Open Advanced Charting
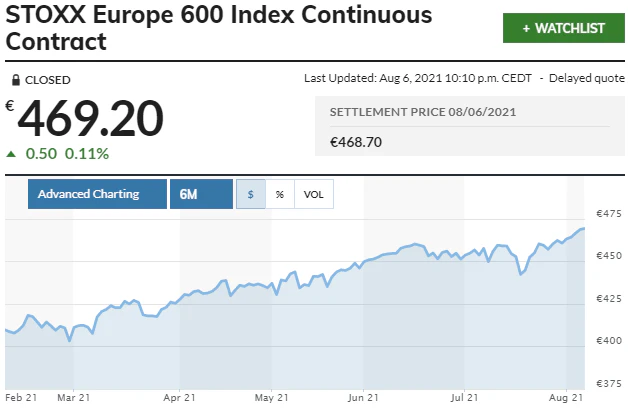The height and width of the screenshot is (413, 628). [x=97, y=194]
